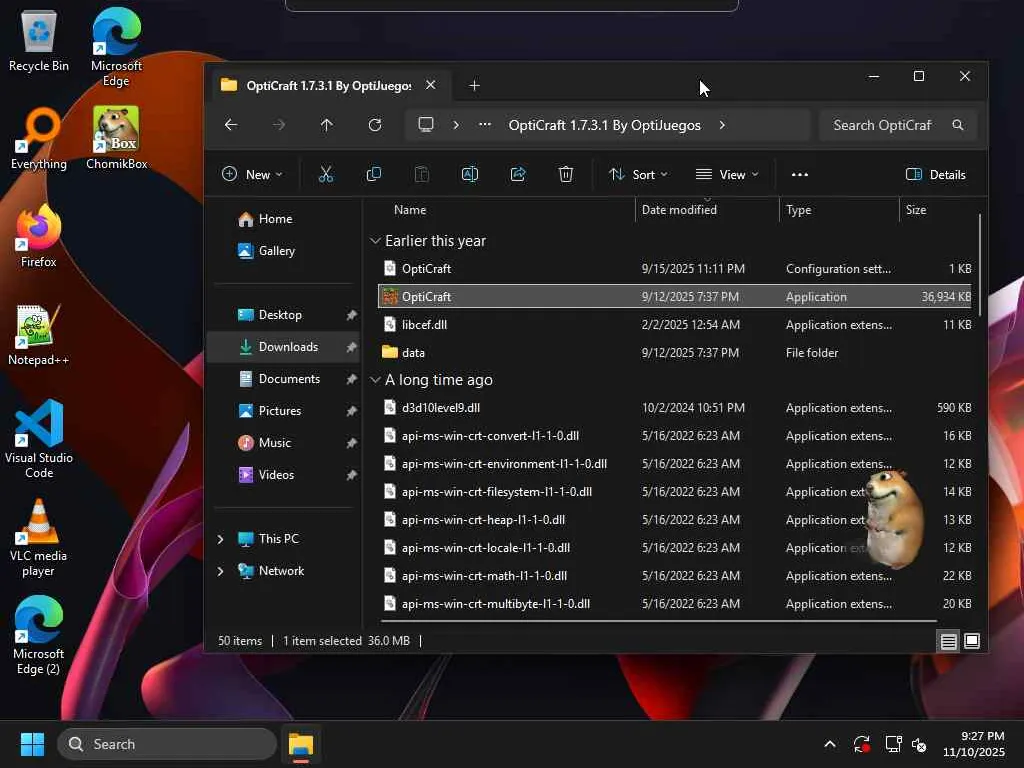Add a new File Explorer tab
The height and width of the screenshot is (768, 1024).
475,86
